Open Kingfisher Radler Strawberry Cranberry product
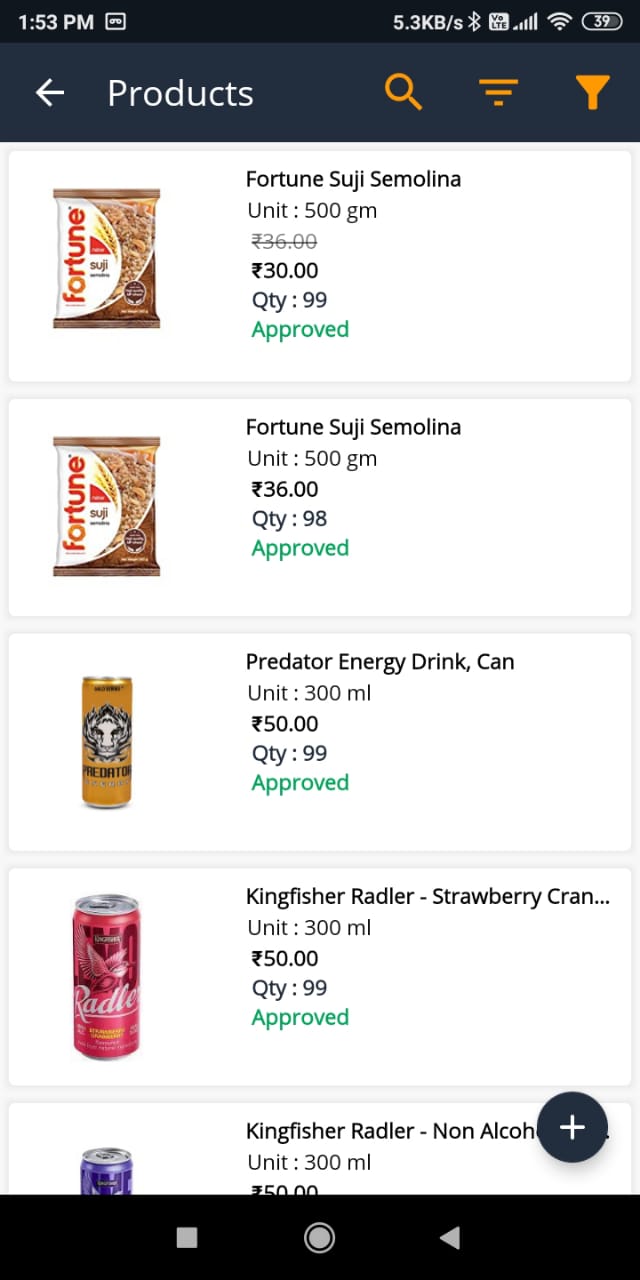Screen dimensions: 640x1280 (x=427, y=897)
